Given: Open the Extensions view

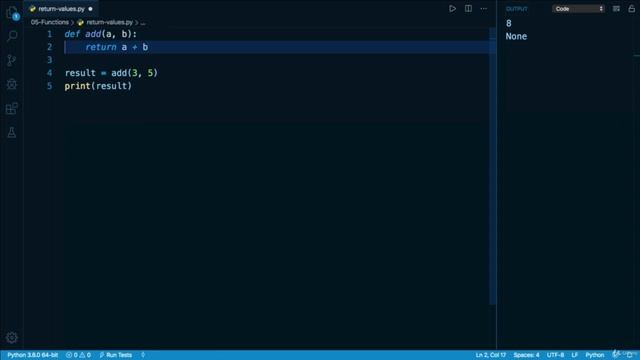Looking at the screenshot, I should (12, 109).
